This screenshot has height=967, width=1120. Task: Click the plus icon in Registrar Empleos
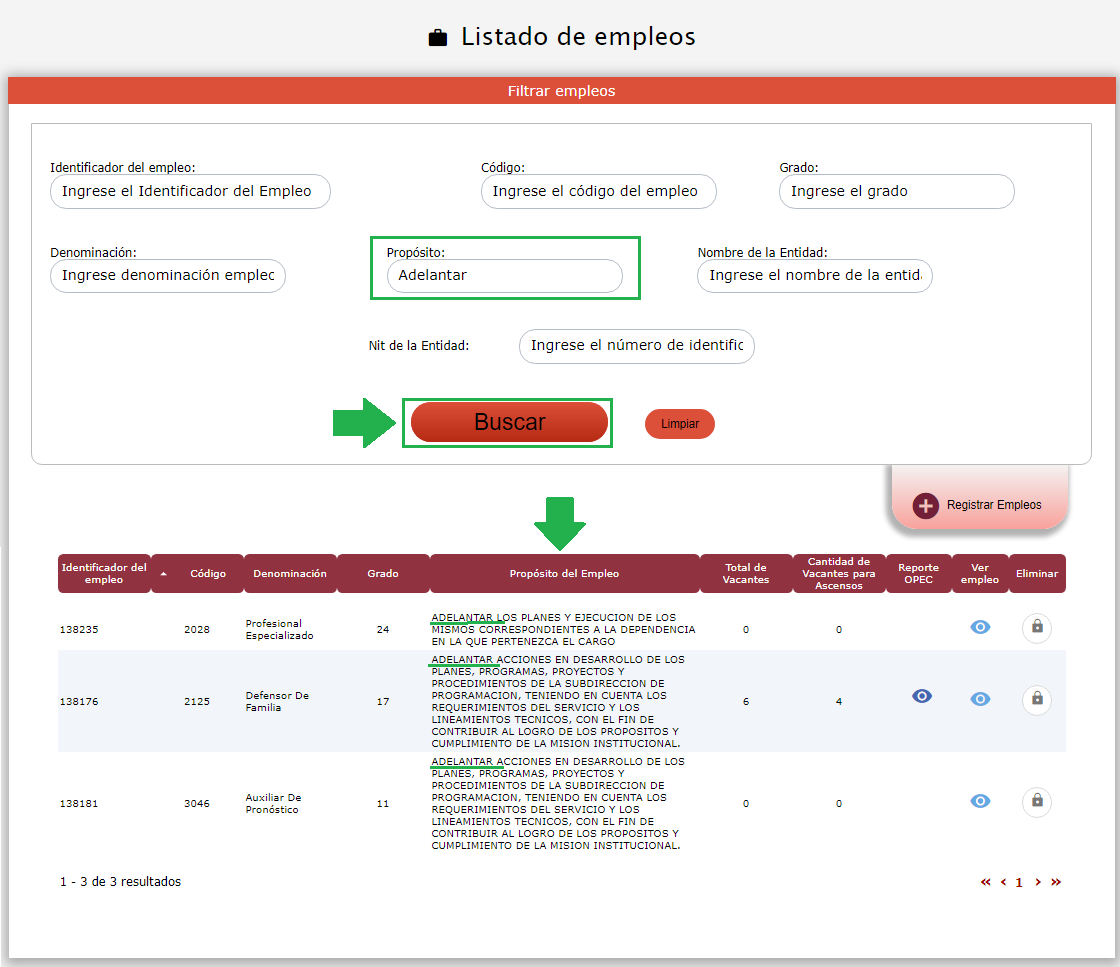click(926, 505)
